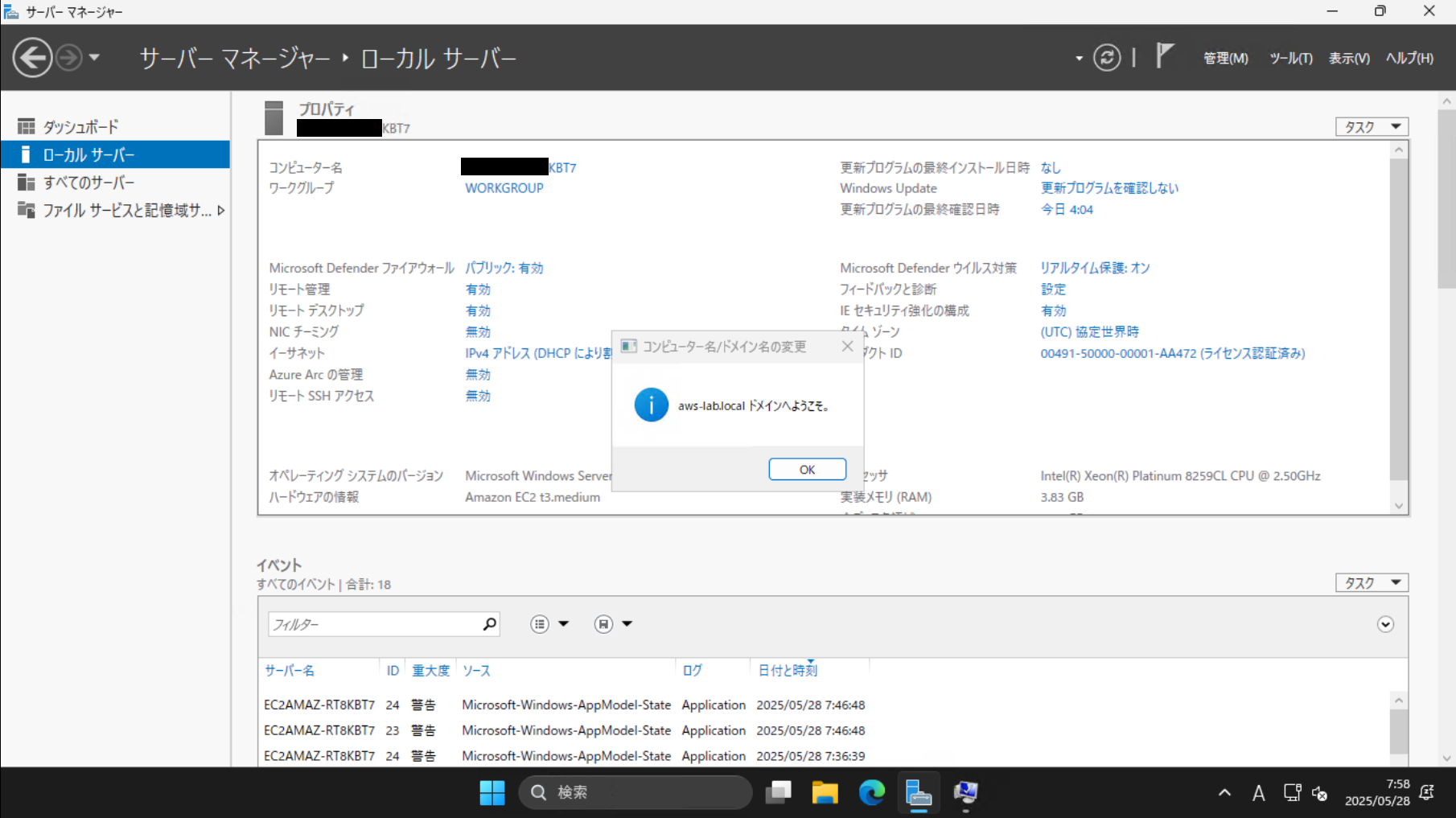Click the WORKGROUP link

click(504, 188)
